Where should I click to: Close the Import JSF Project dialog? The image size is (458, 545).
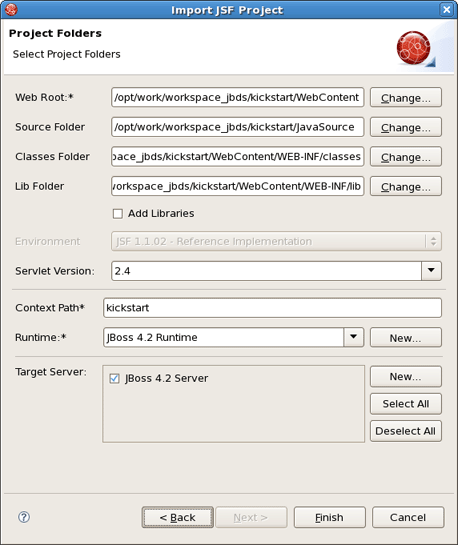pyautogui.click(x=447, y=9)
